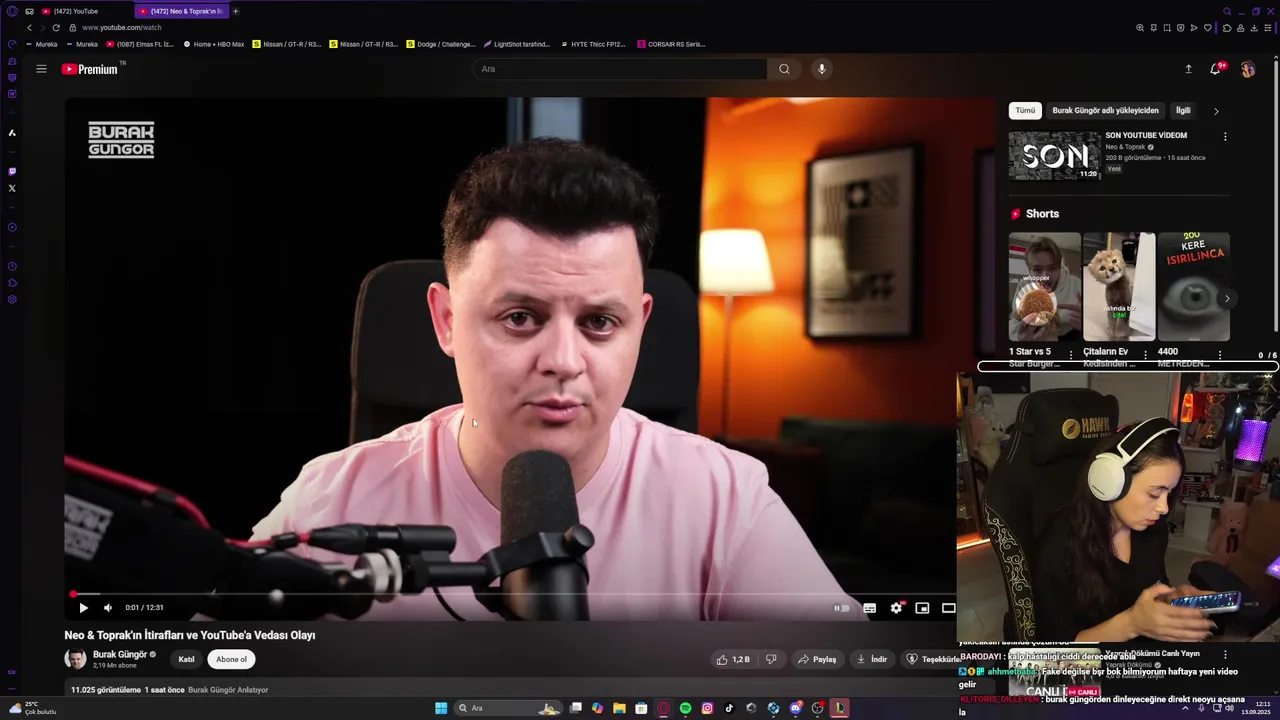Show next Shorts with arrow button
The height and width of the screenshot is (720, 1280).
pos(1227,298)
